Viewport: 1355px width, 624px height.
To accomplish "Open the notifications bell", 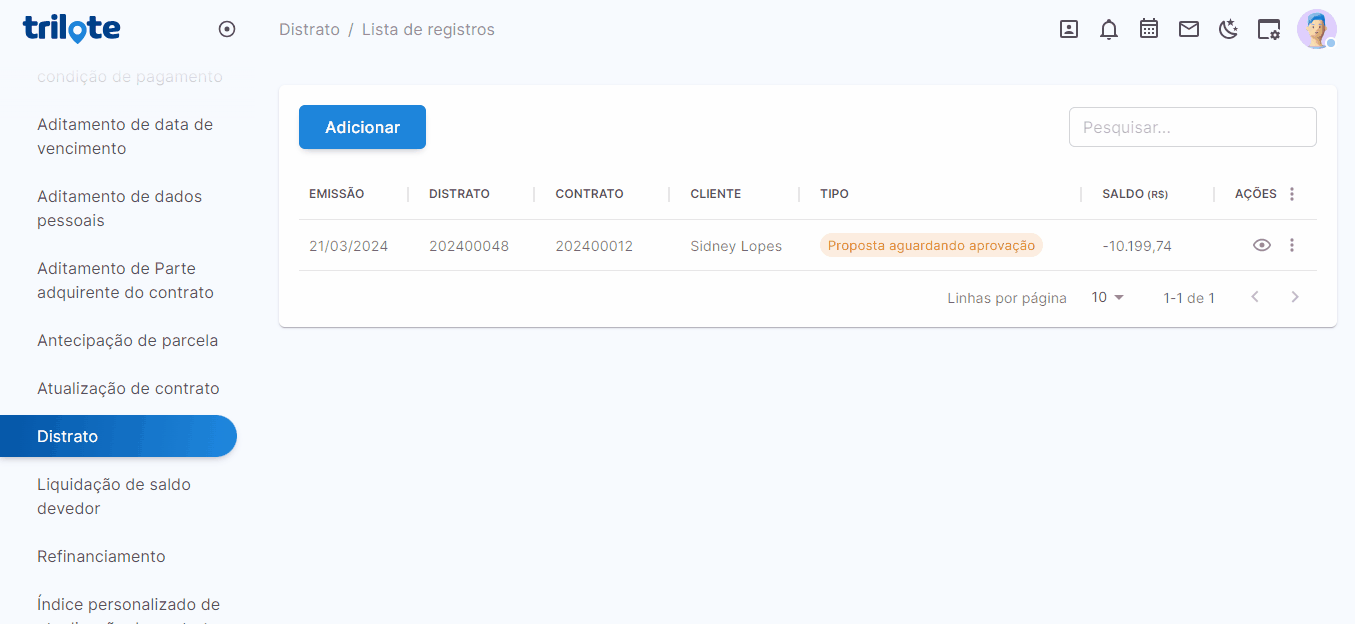I will pyautogui.click(x=1109, y=29).
